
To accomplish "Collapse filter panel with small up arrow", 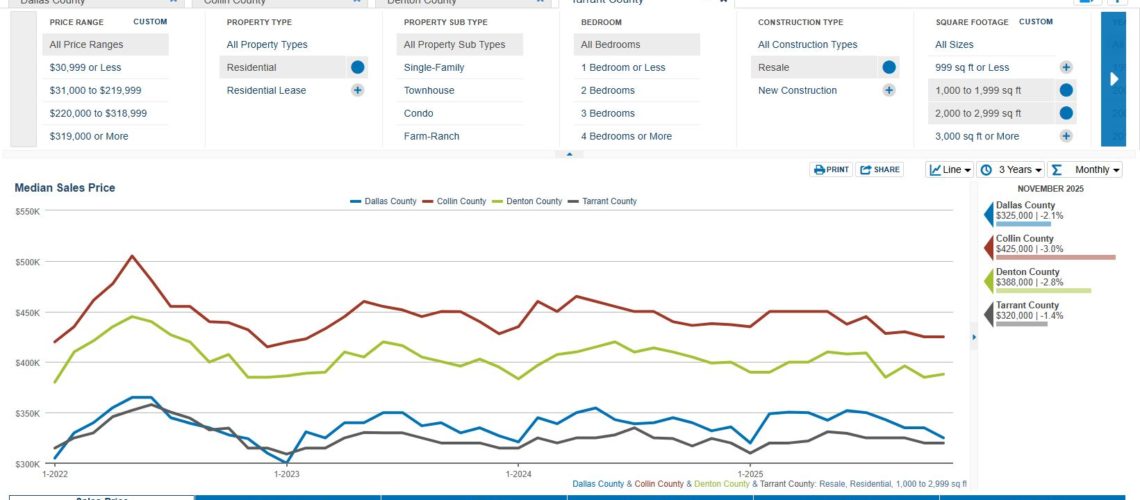I will (568, 154).
